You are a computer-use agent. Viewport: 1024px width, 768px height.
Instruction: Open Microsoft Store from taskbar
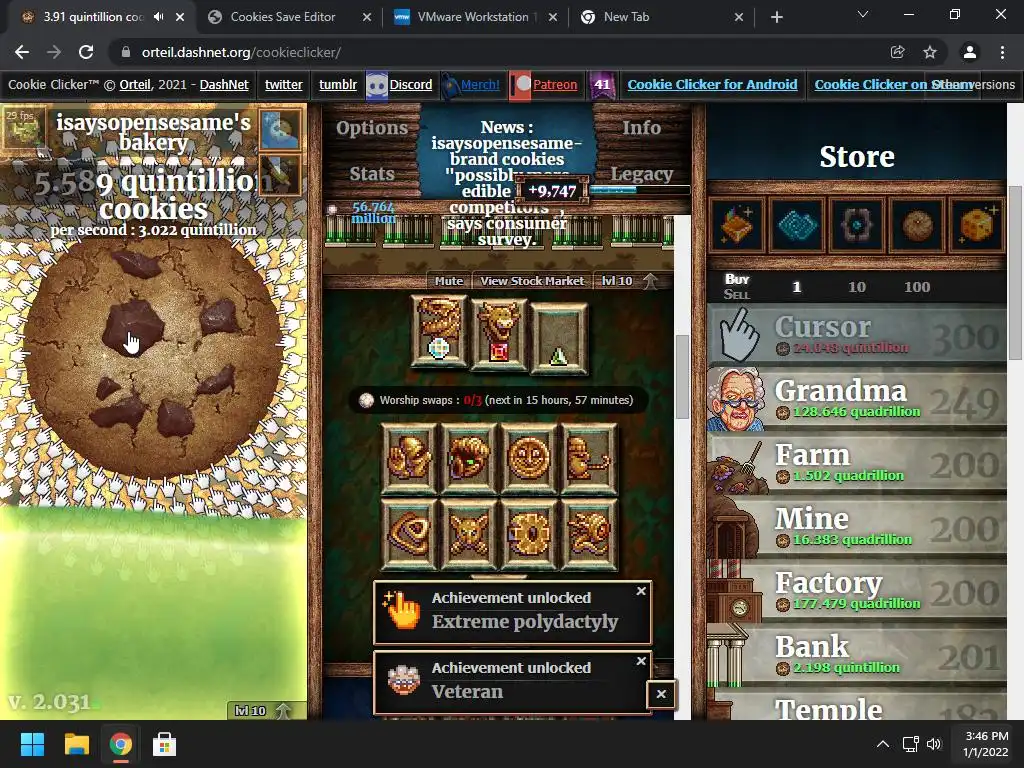coord(165,744)
